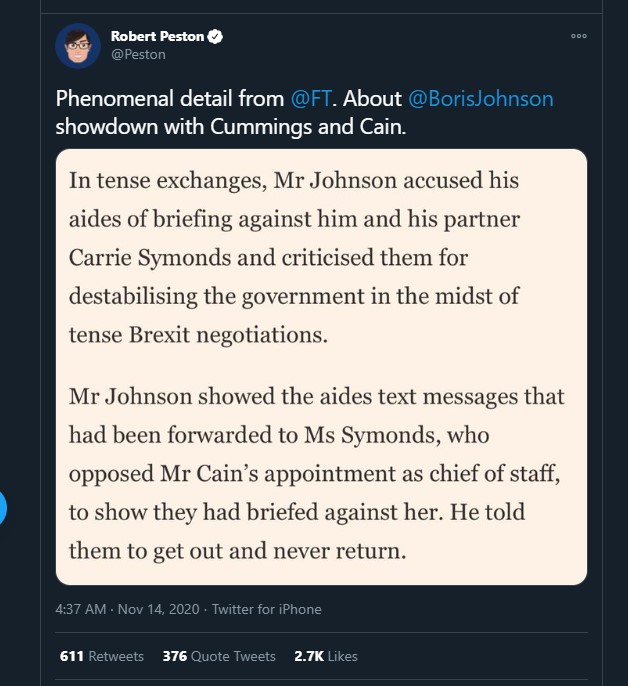View the 2.7K Likes list
The width and height of the screenshot is (628, 686).
pyautogui.click(x=326, y=656)
